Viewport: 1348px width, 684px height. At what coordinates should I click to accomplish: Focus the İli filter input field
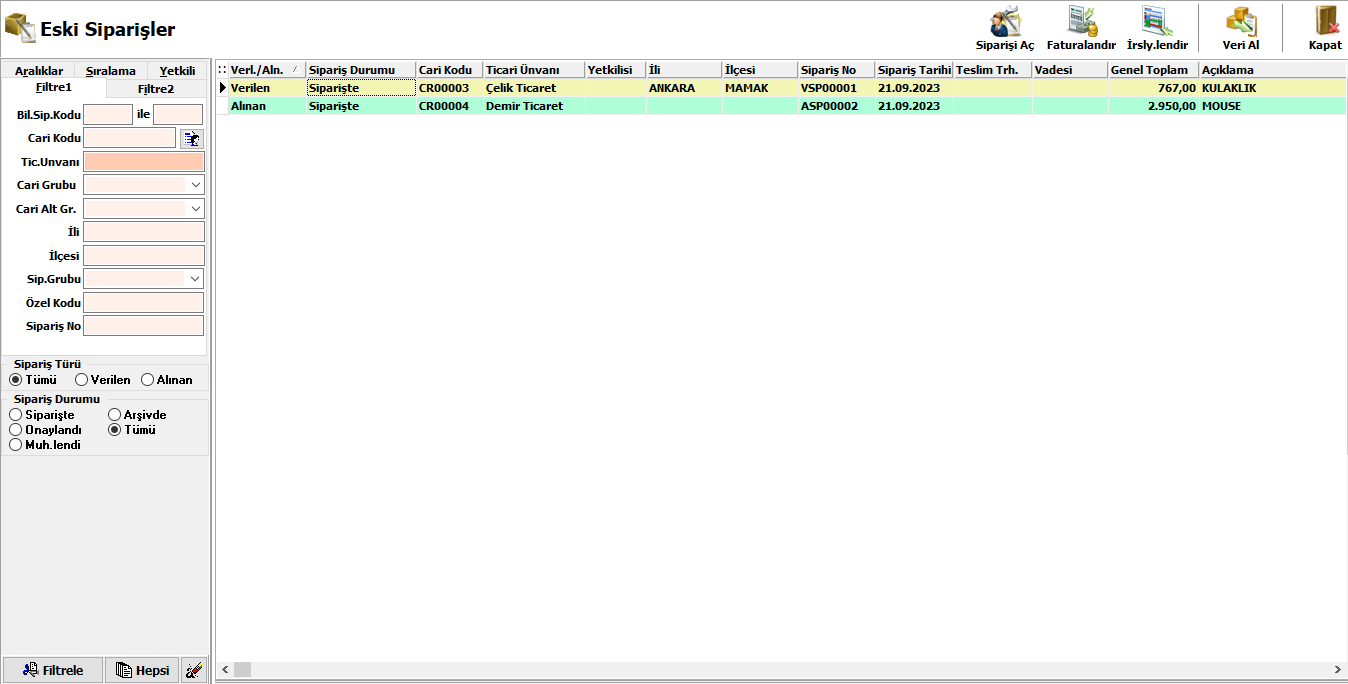144,232
